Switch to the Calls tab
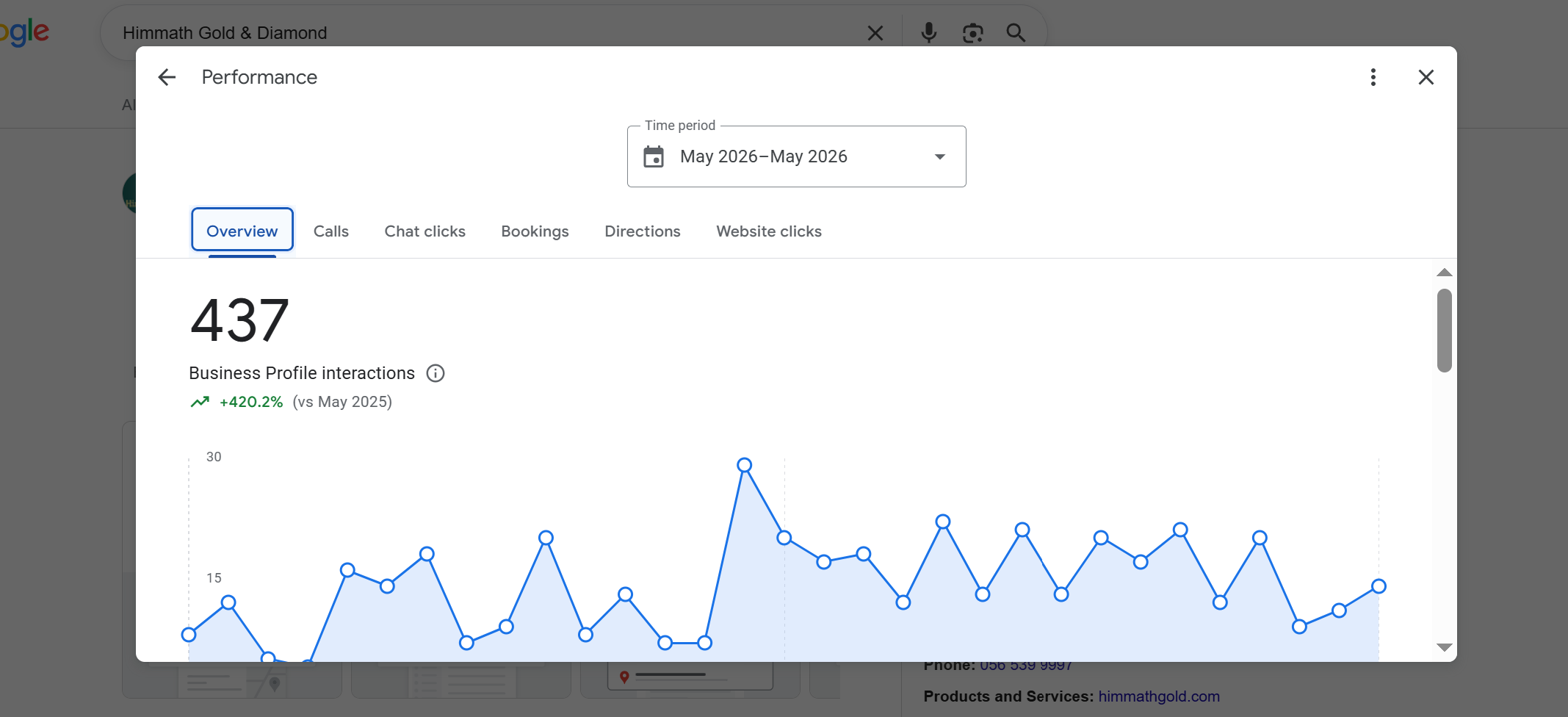 pos(331,231)
